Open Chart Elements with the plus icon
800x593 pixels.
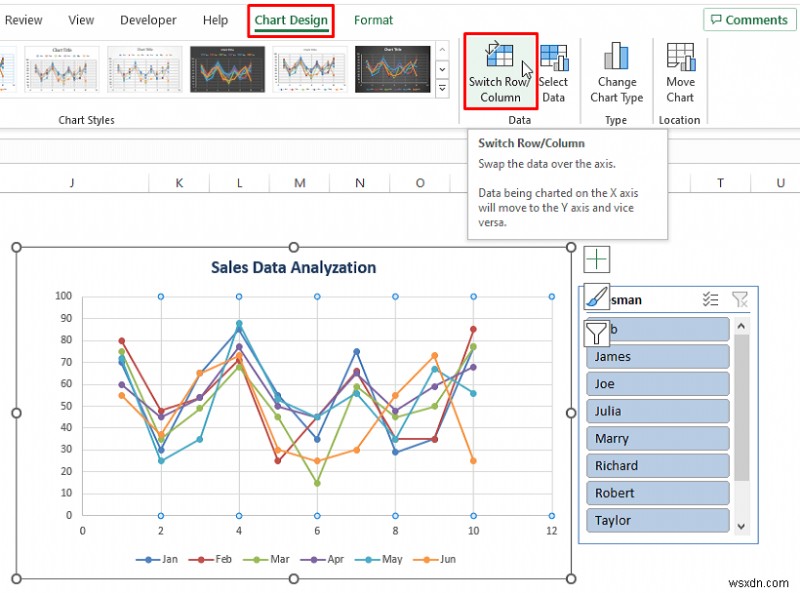click(596, 259)
